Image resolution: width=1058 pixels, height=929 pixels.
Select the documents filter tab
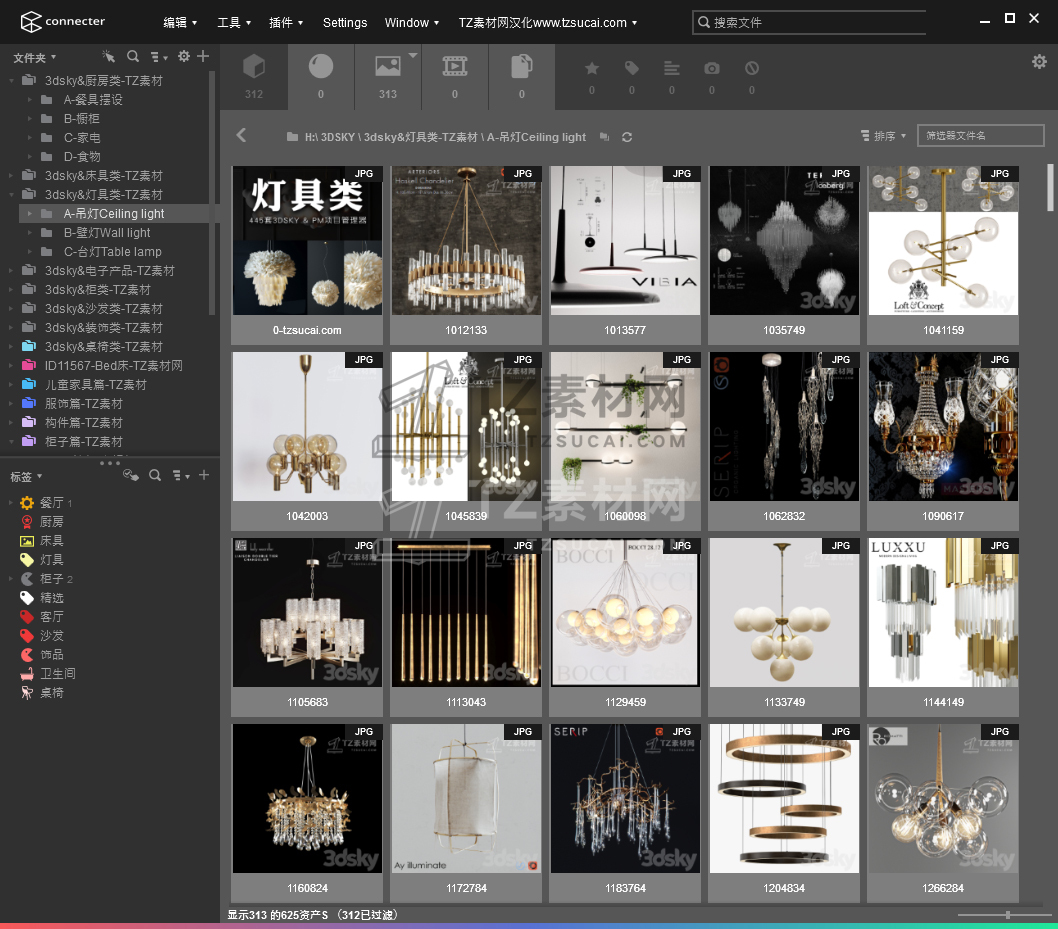coord(522,77)
